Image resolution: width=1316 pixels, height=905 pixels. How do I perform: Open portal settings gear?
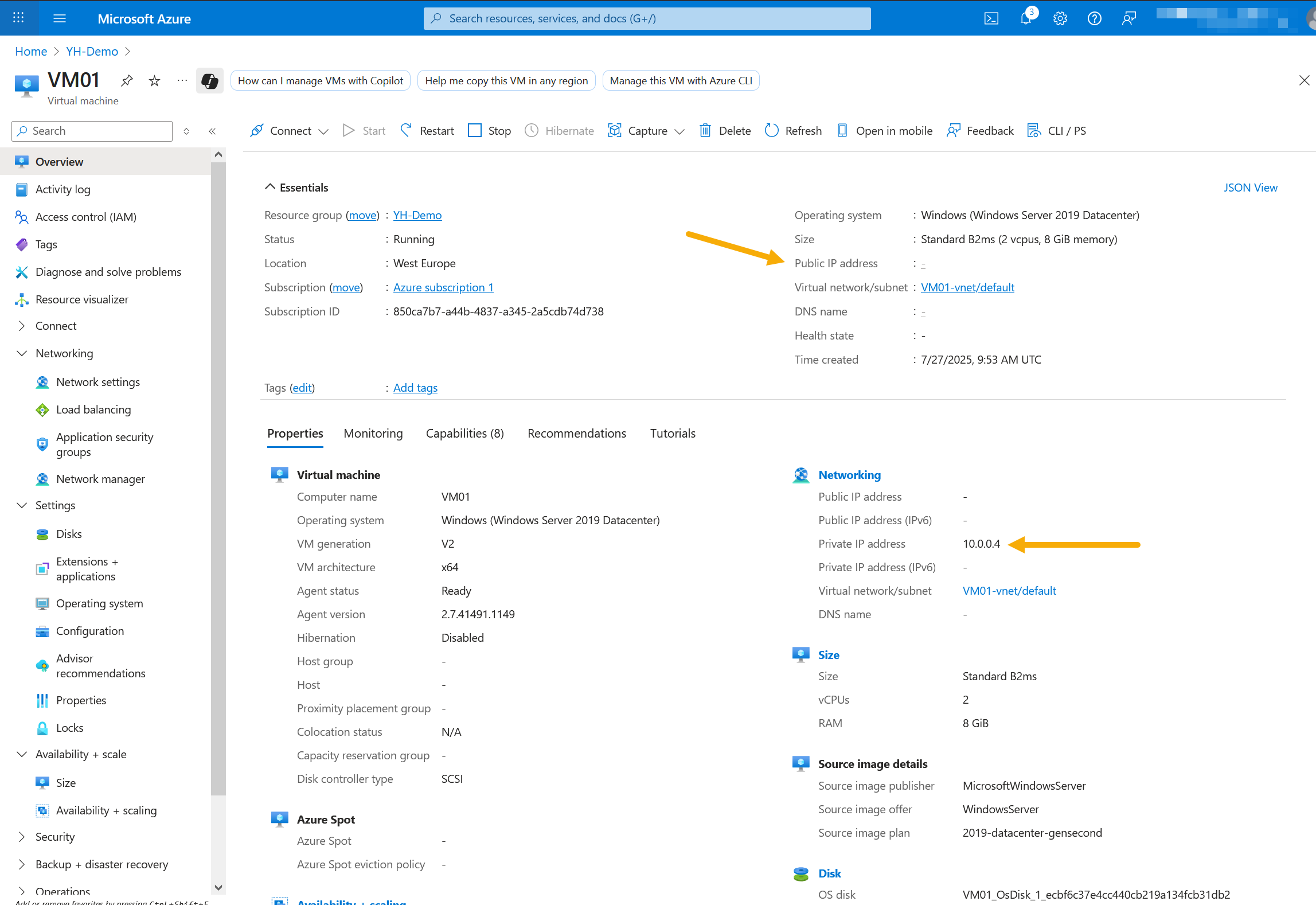[1060, 18]
